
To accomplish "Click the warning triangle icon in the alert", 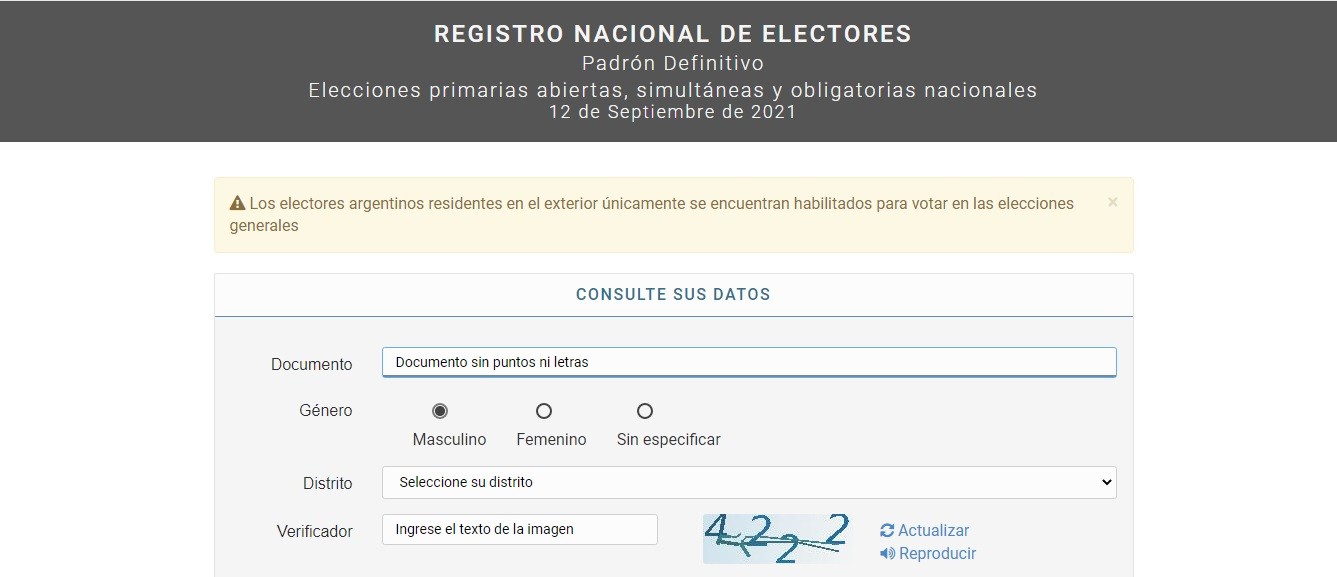I will pyautogui.click(x=238, y=202).
